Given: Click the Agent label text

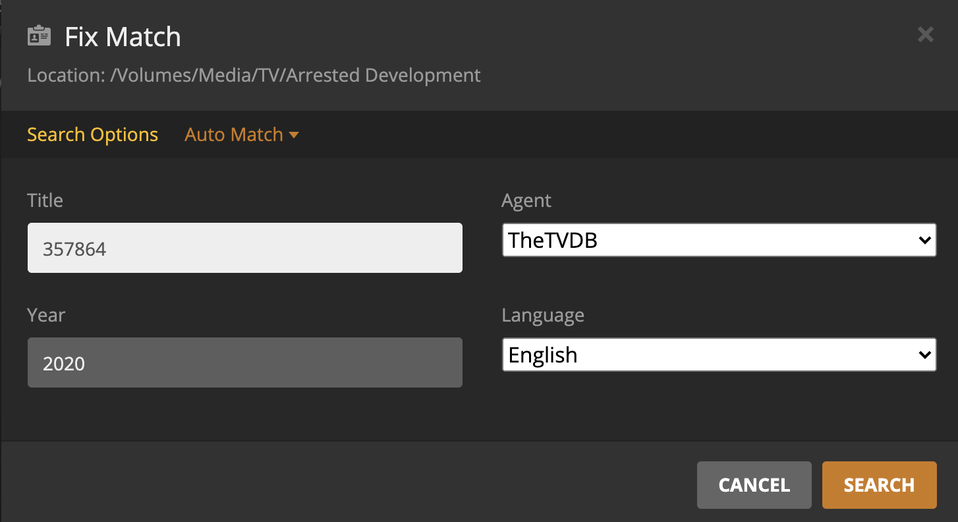Looking at the screenshot, I should tap(526, 200).
